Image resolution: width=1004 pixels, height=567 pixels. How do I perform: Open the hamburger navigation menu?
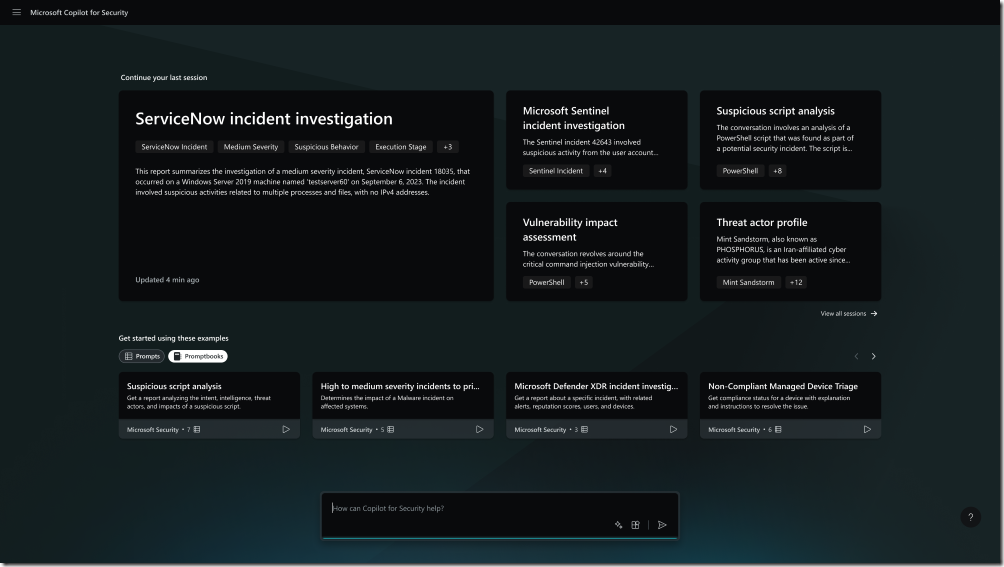point(16,13)
